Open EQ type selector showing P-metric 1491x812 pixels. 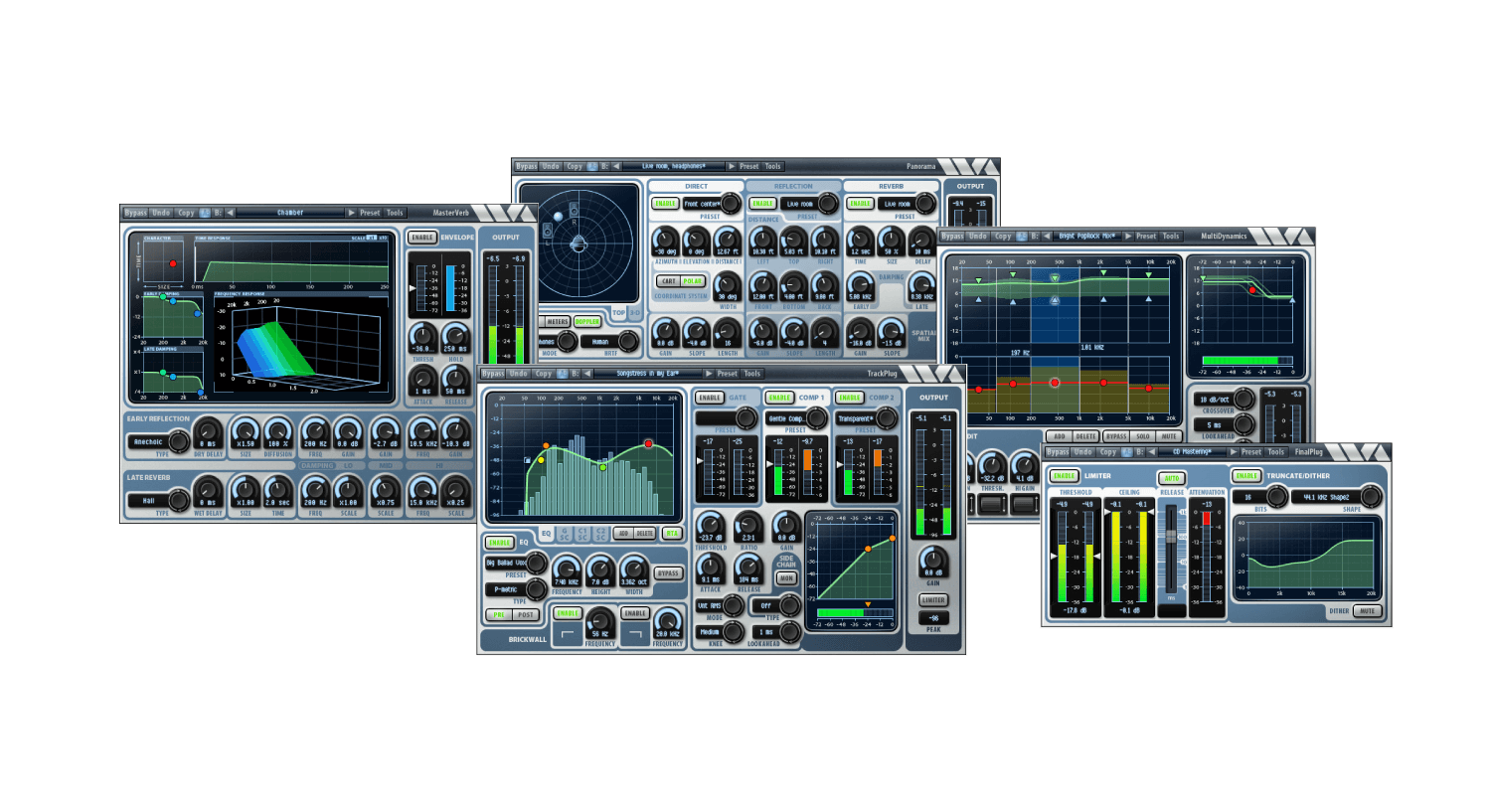pos(516,589)
